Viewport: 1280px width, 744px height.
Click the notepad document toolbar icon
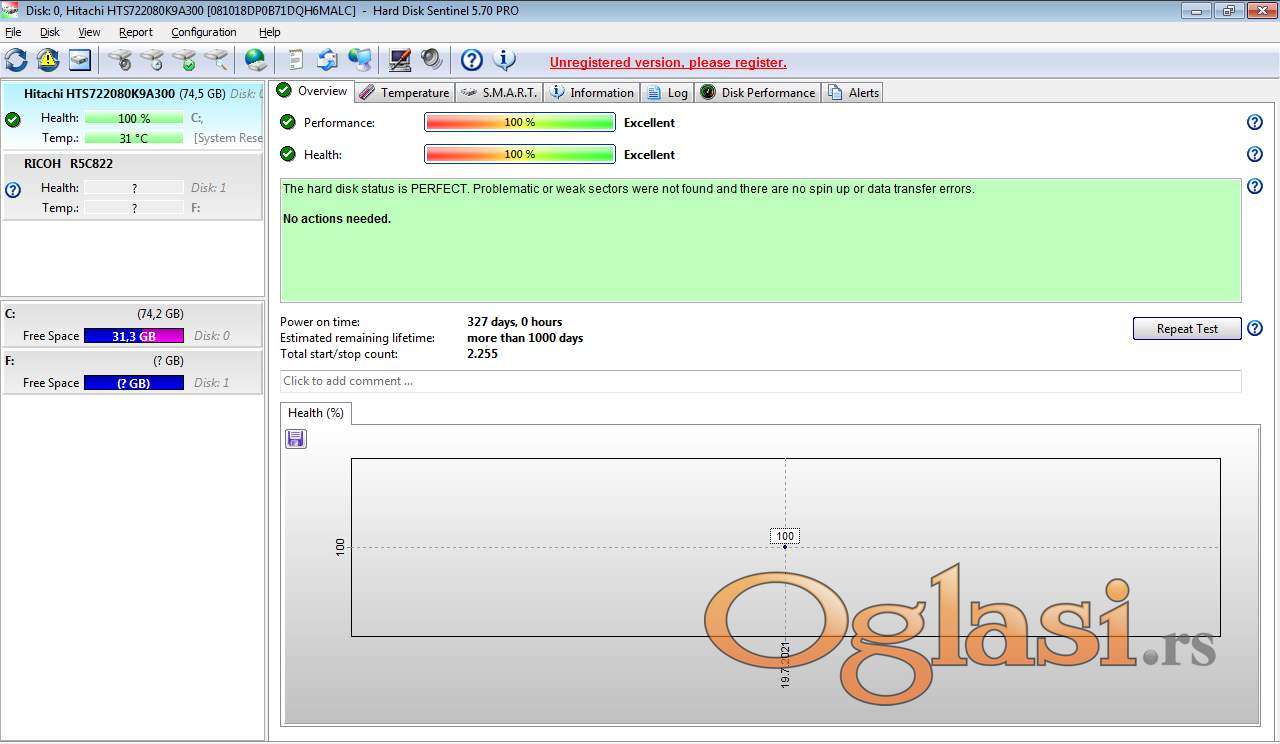pyautogui.click(x=295, y=60)
